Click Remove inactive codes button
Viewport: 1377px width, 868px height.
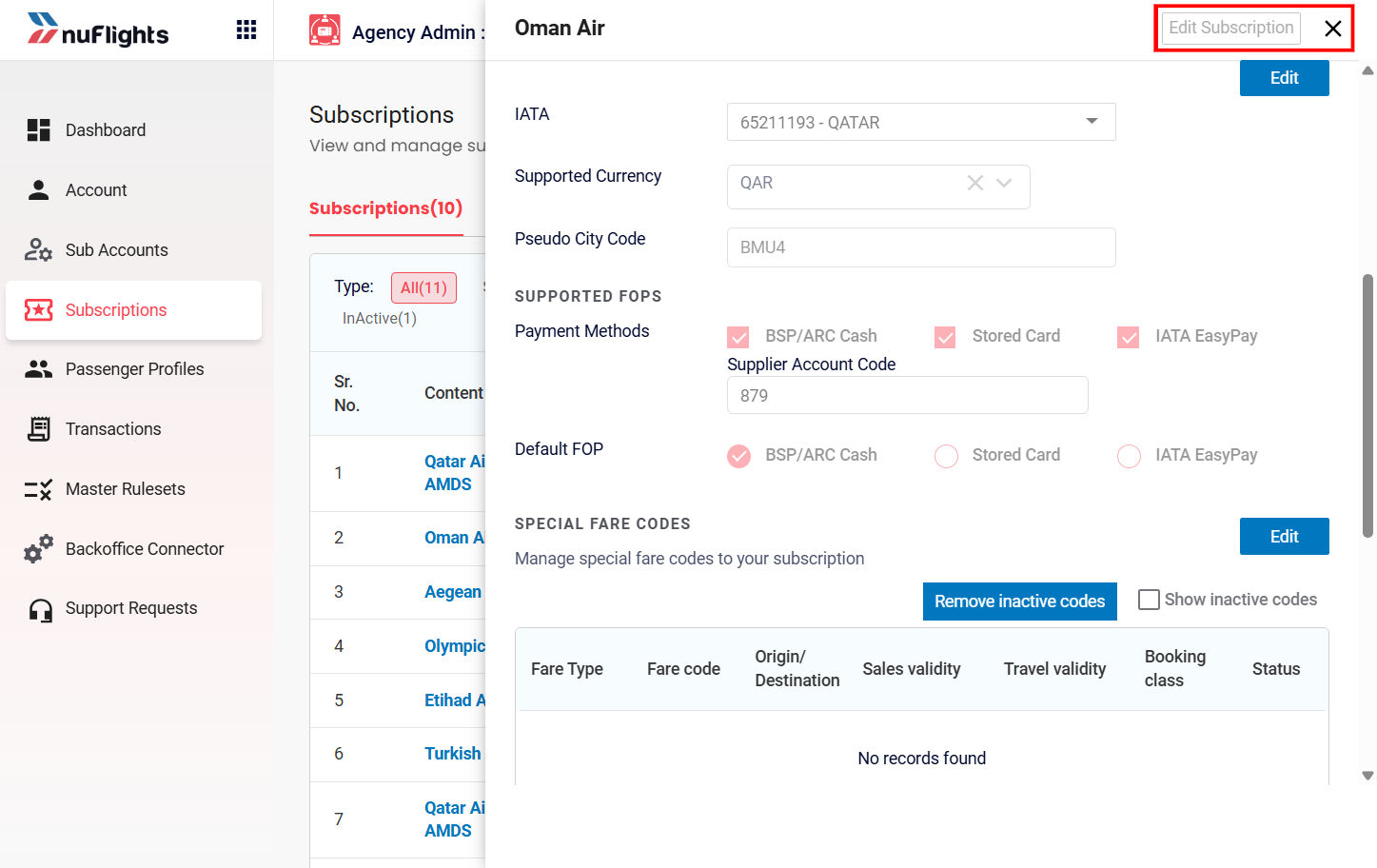1020,602
